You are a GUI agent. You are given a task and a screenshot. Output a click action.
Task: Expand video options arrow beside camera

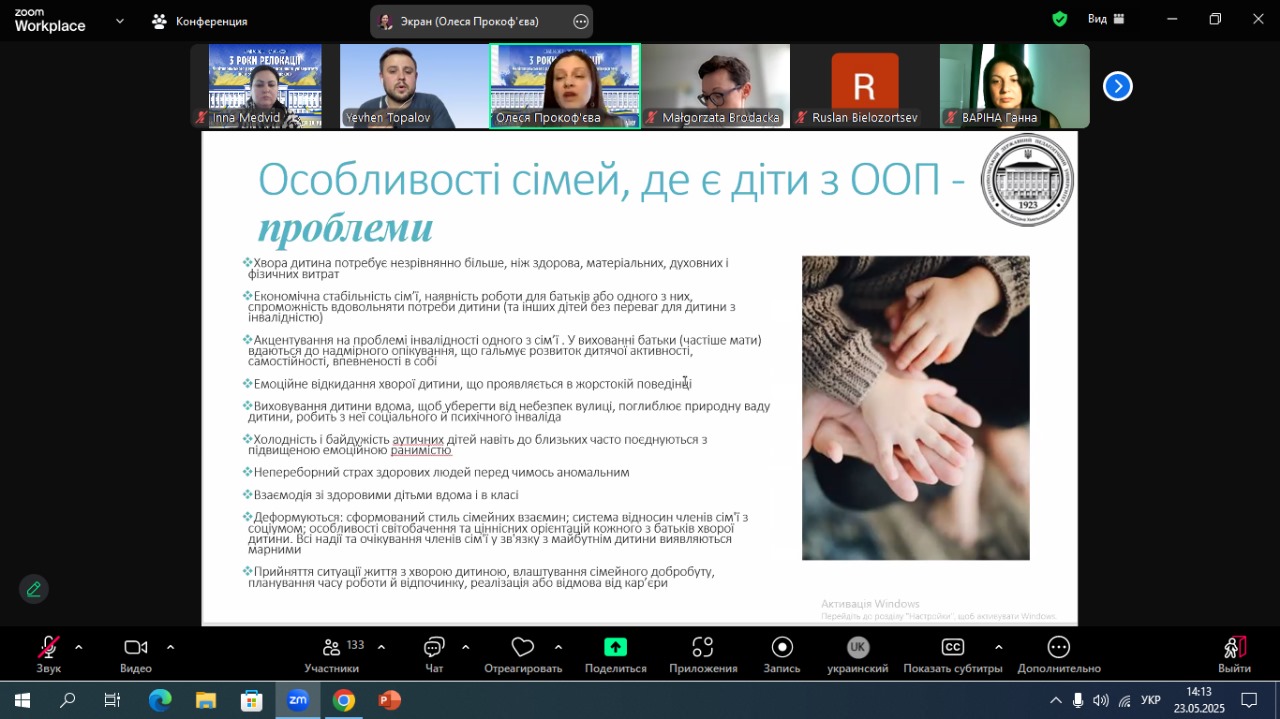click(170, 647)
